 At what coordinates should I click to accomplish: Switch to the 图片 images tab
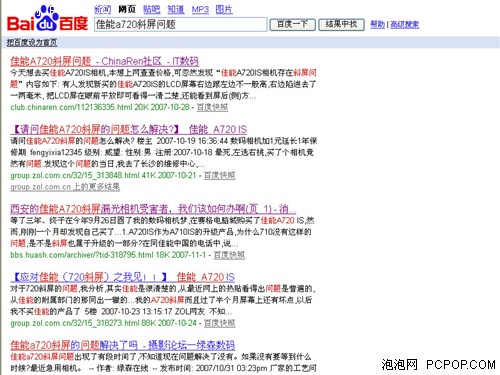tap(224, 9)
